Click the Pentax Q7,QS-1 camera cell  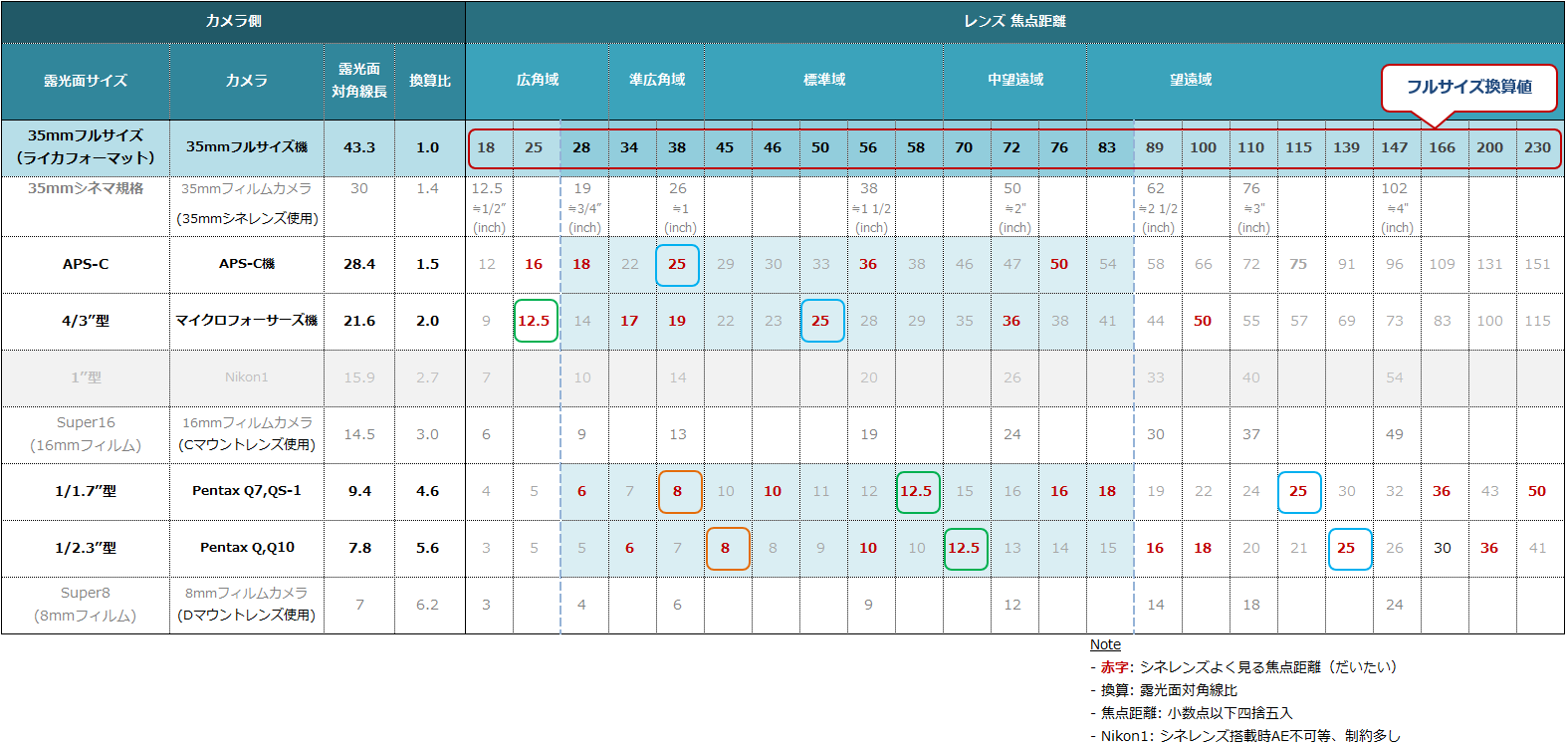pyautogui.click(x=247, y=491)
